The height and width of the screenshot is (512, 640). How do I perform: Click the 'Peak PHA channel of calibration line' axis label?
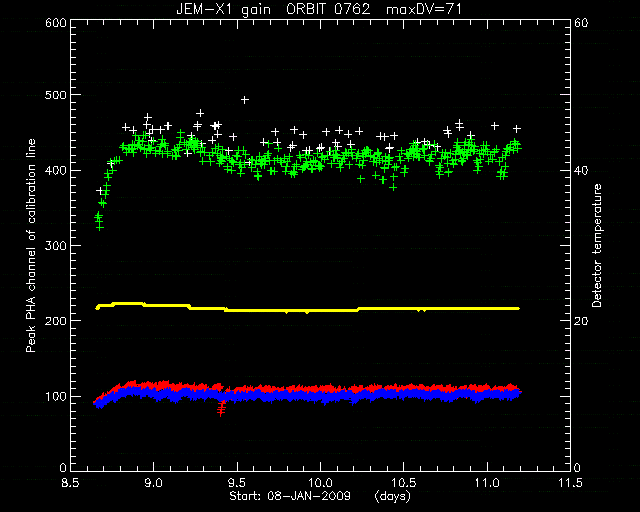[31, 245]
